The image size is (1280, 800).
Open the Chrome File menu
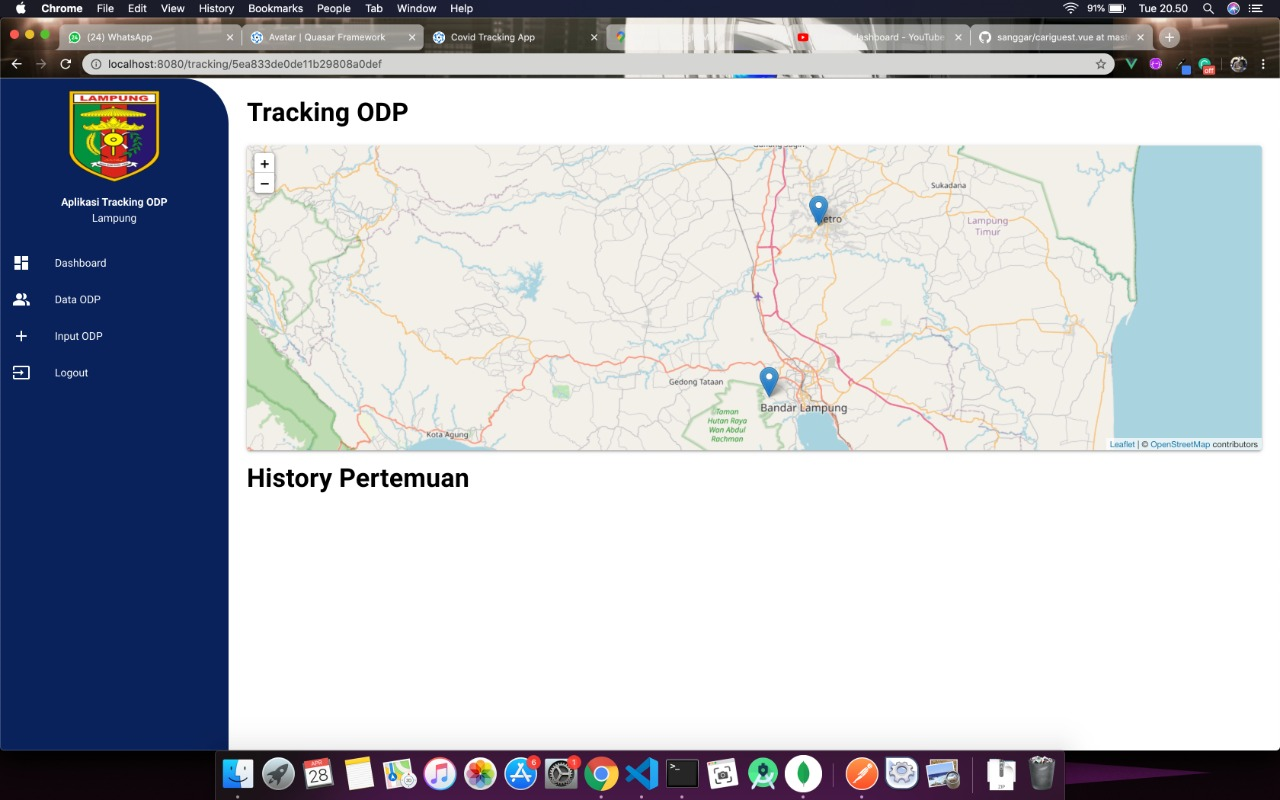[x=105, y=8]
